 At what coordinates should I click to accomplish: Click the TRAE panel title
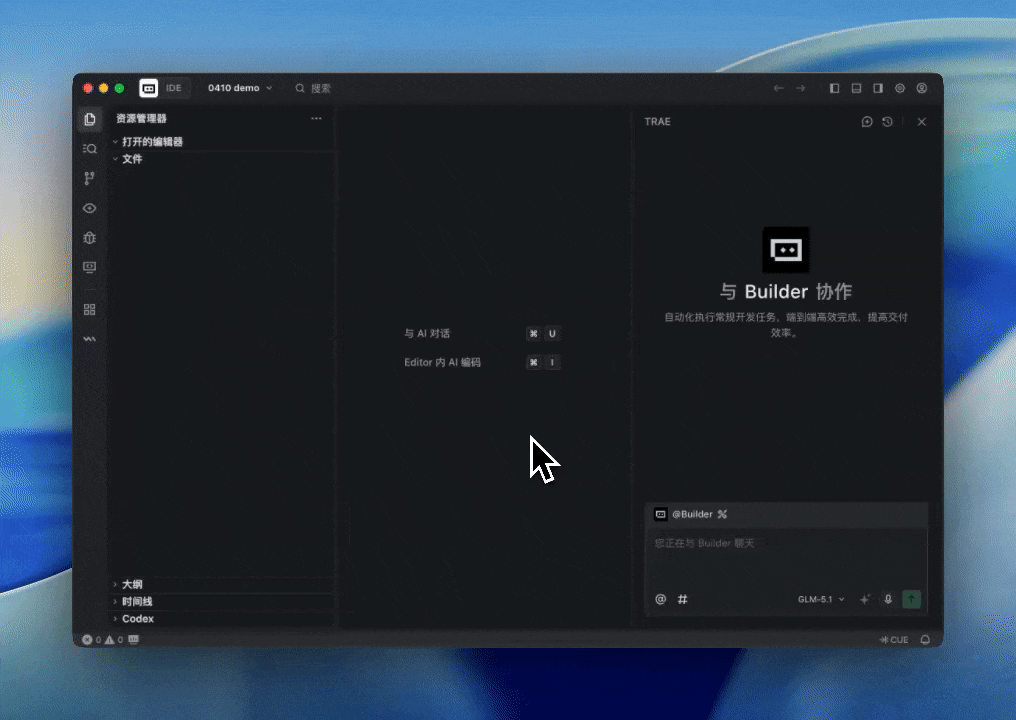click(658, 122)
